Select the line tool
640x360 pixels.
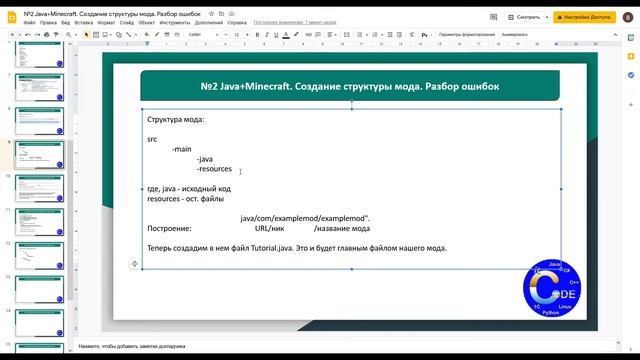click(129, 35)
